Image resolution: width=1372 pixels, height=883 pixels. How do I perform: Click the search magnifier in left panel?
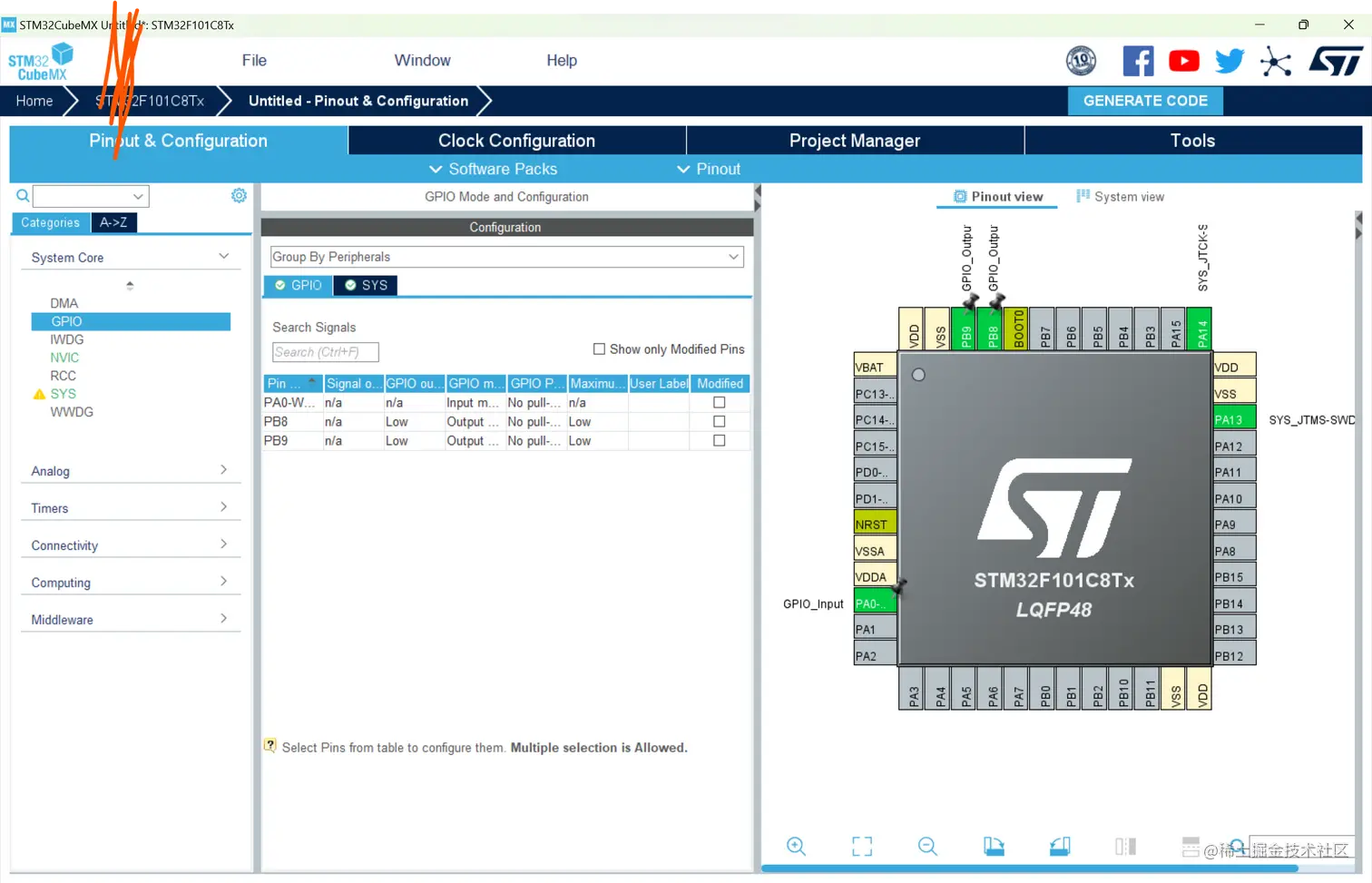click(23, 196)
